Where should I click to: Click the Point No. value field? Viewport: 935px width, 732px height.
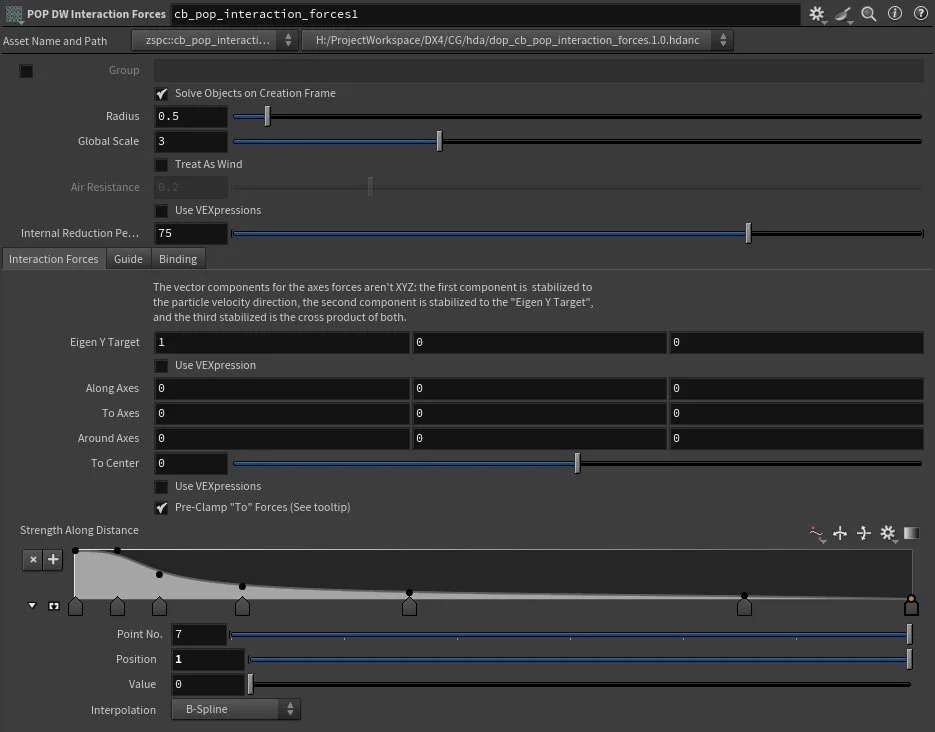[199, 634]
